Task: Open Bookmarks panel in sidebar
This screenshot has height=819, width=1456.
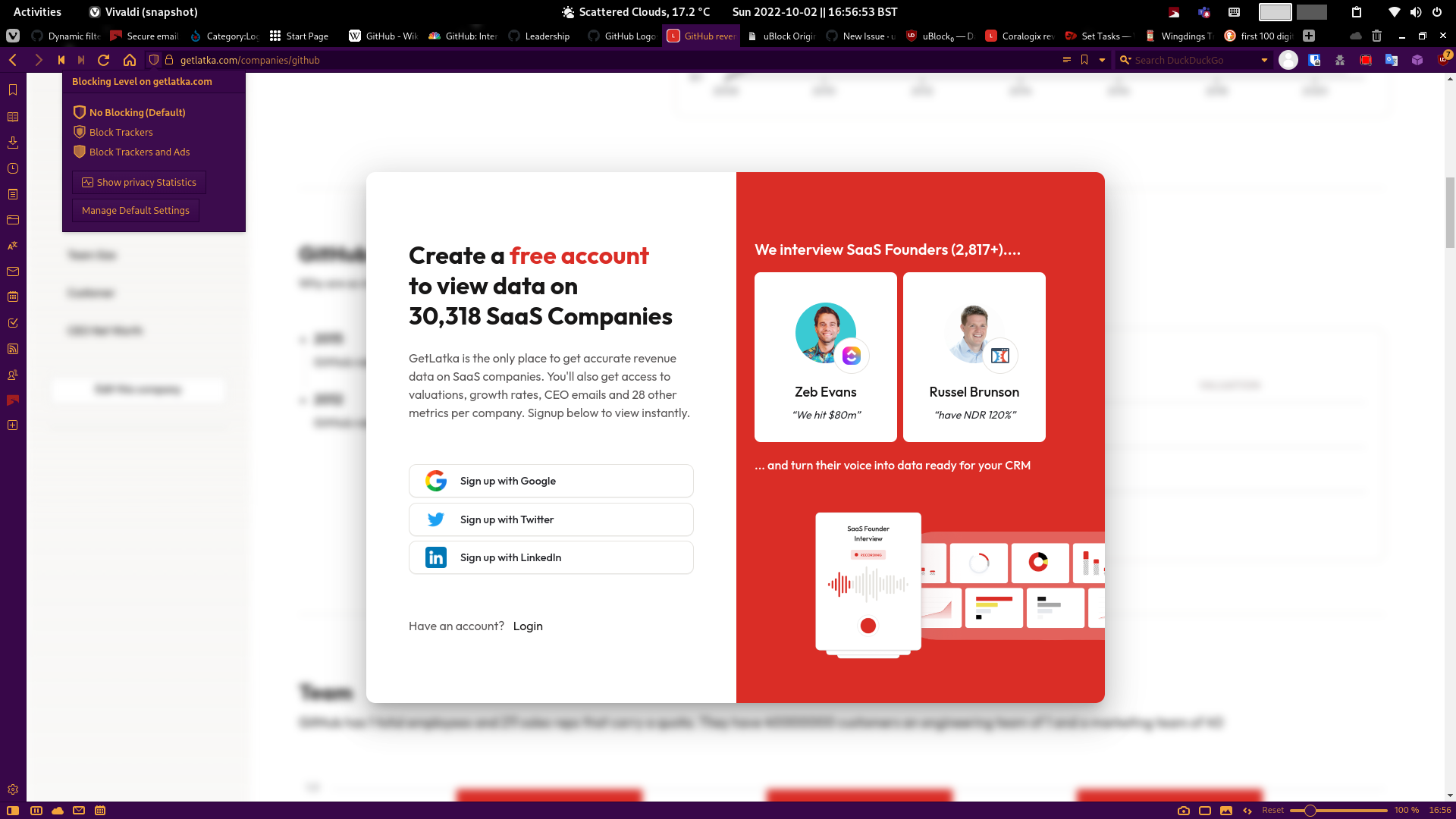Action: click(13, 90)
